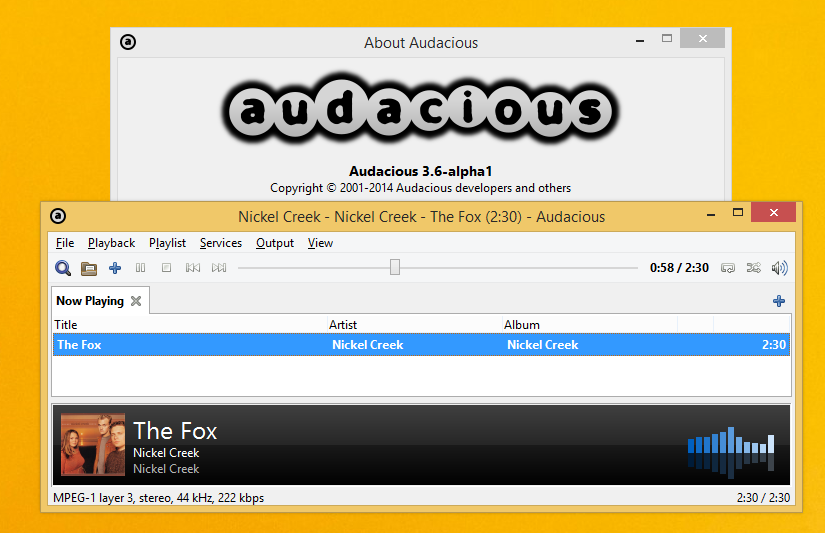This screenshot has height=533, width=825.
Task: Open the Playlist menu
Action: (x=167, y=243)
